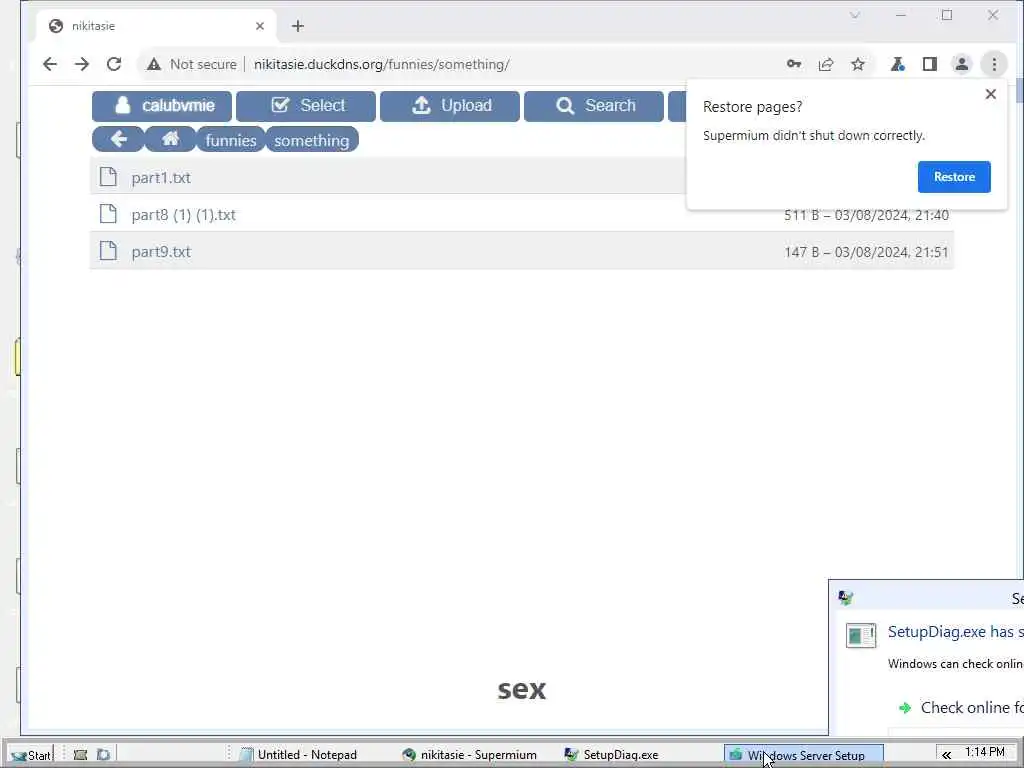Close the nikitasie tab

[260, 26]
